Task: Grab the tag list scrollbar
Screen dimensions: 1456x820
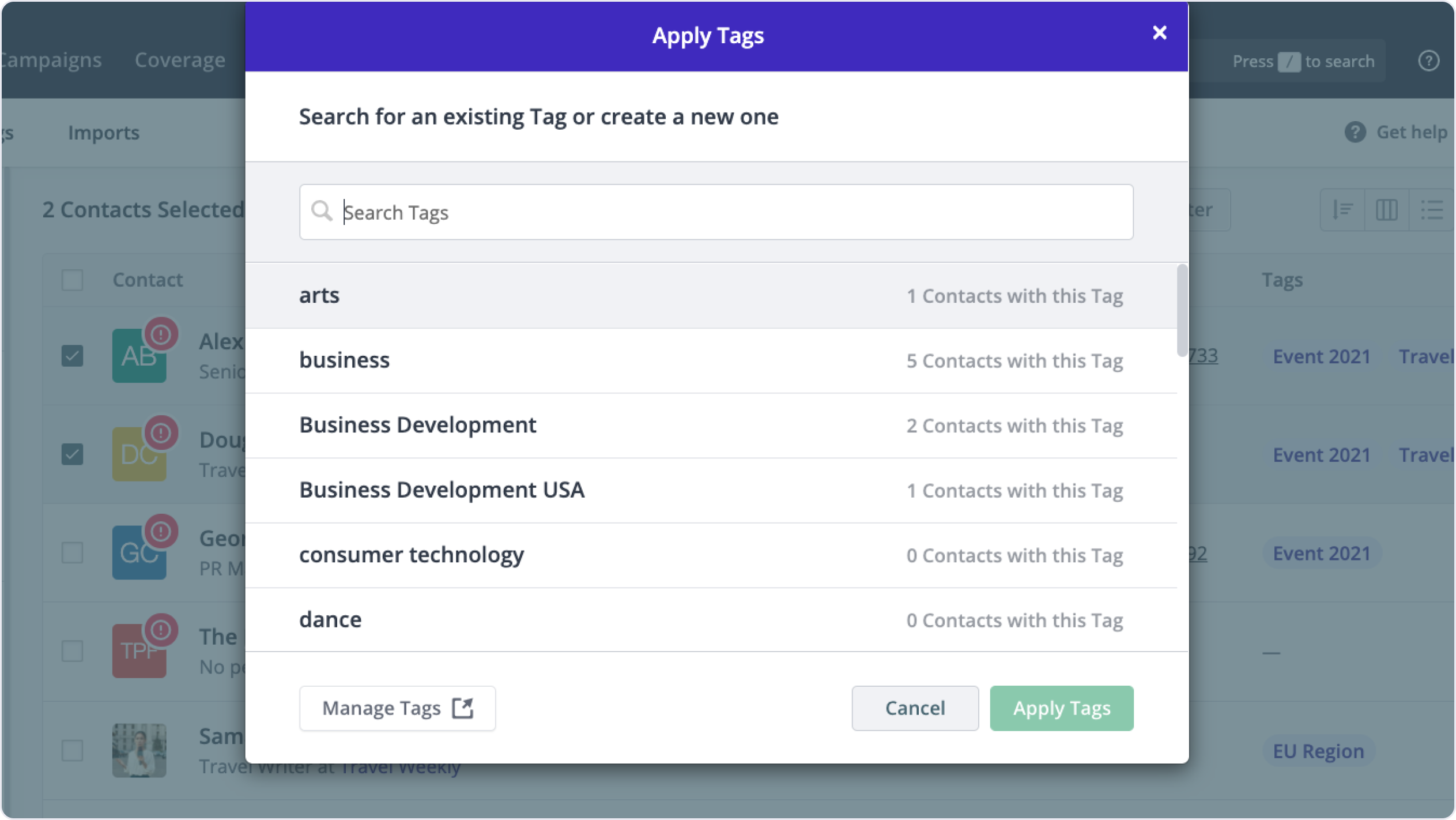Action: 1182,310
